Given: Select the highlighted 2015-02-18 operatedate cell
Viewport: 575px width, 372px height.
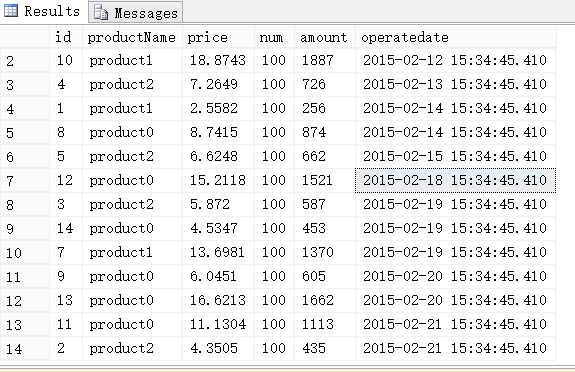Looking at the screenshot, I should [455, 180].
